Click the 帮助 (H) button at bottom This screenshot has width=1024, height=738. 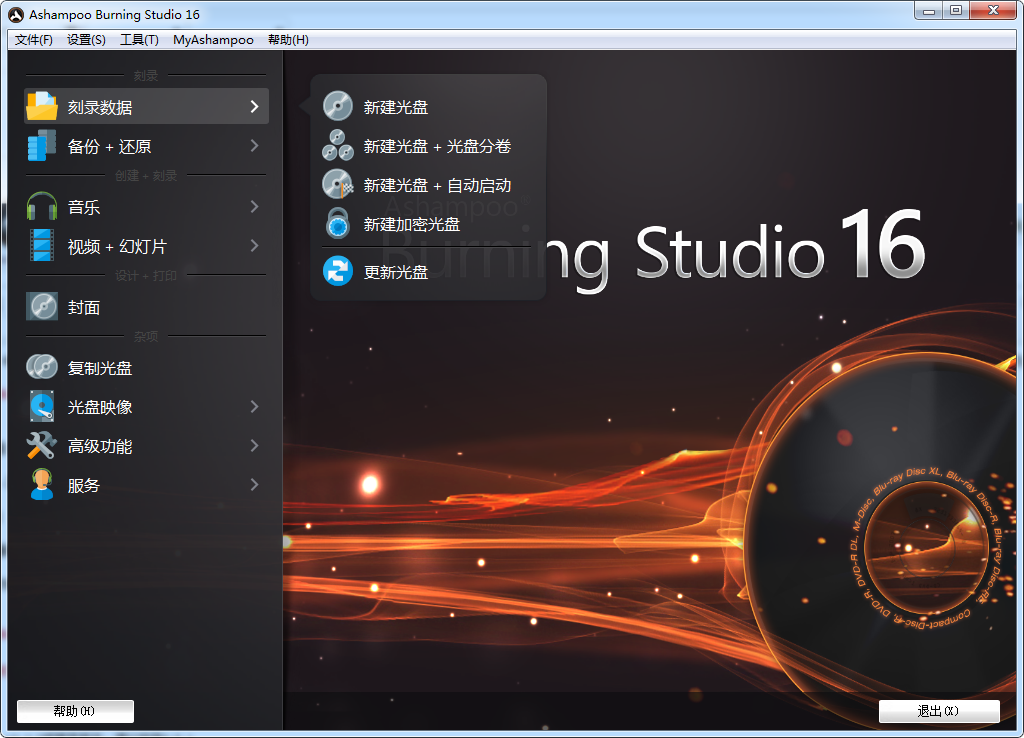click(75, 711)
